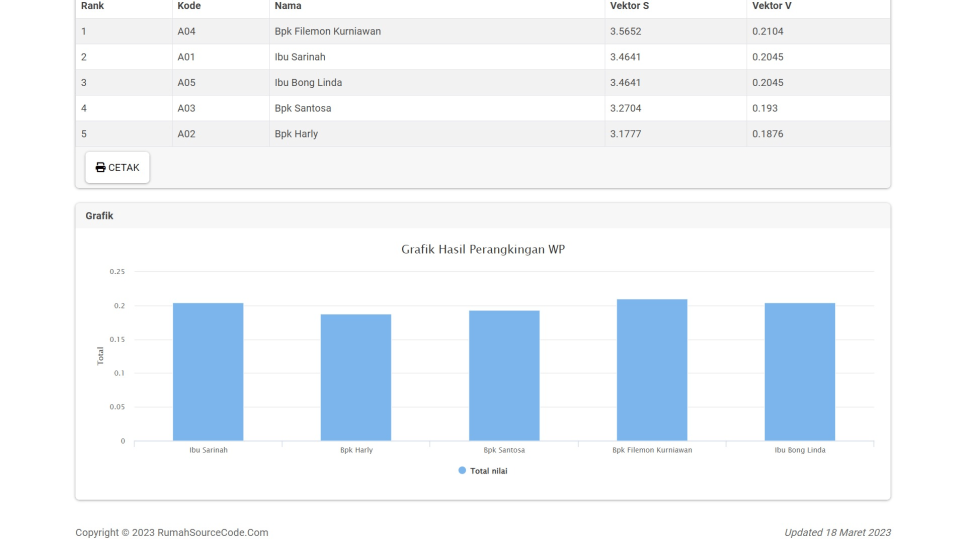Toggle the Total nilai legend label
This screenshot has height=543, width=966.
pos(488,471)
